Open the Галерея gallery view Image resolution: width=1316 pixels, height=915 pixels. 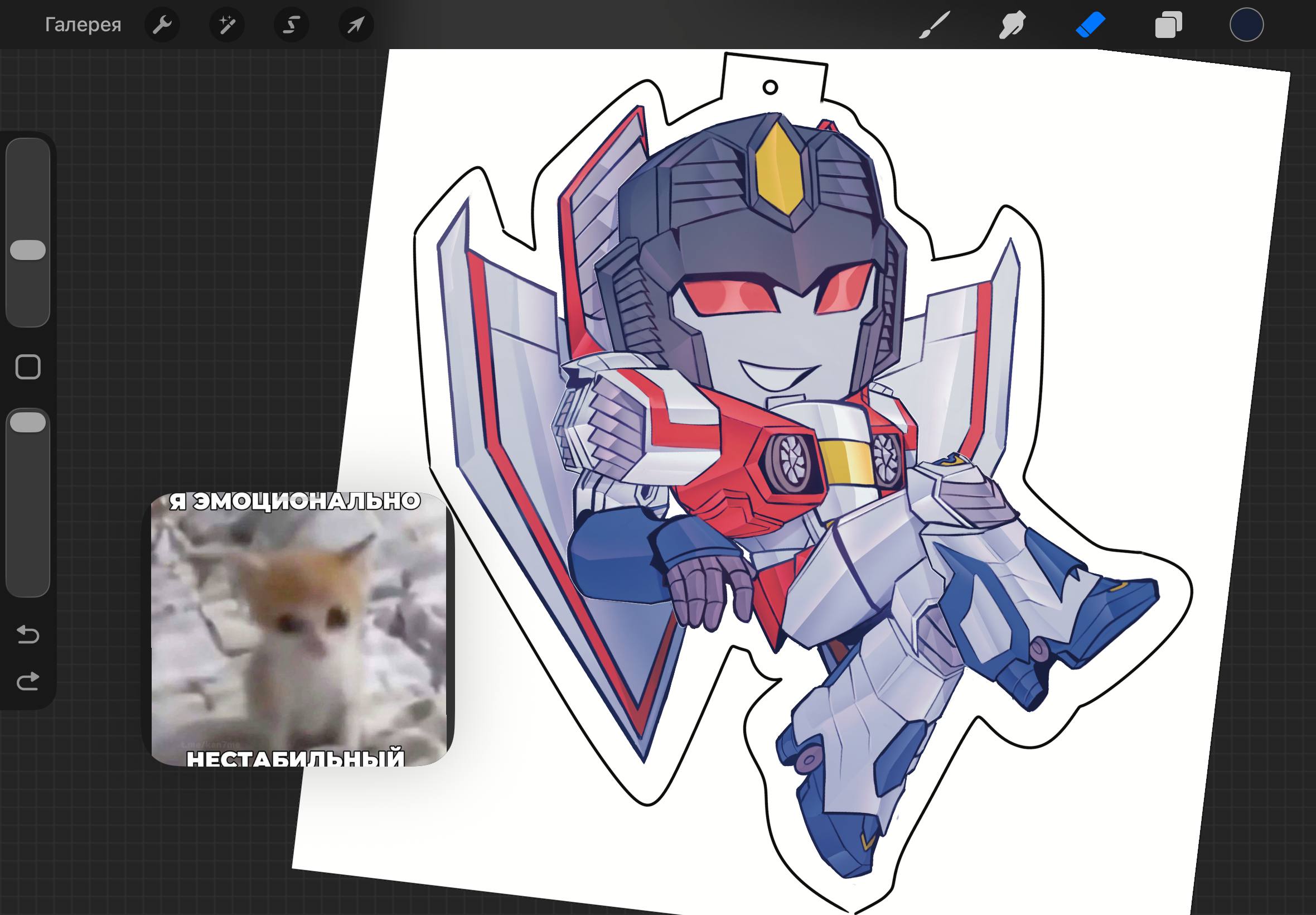coord(83,25)
